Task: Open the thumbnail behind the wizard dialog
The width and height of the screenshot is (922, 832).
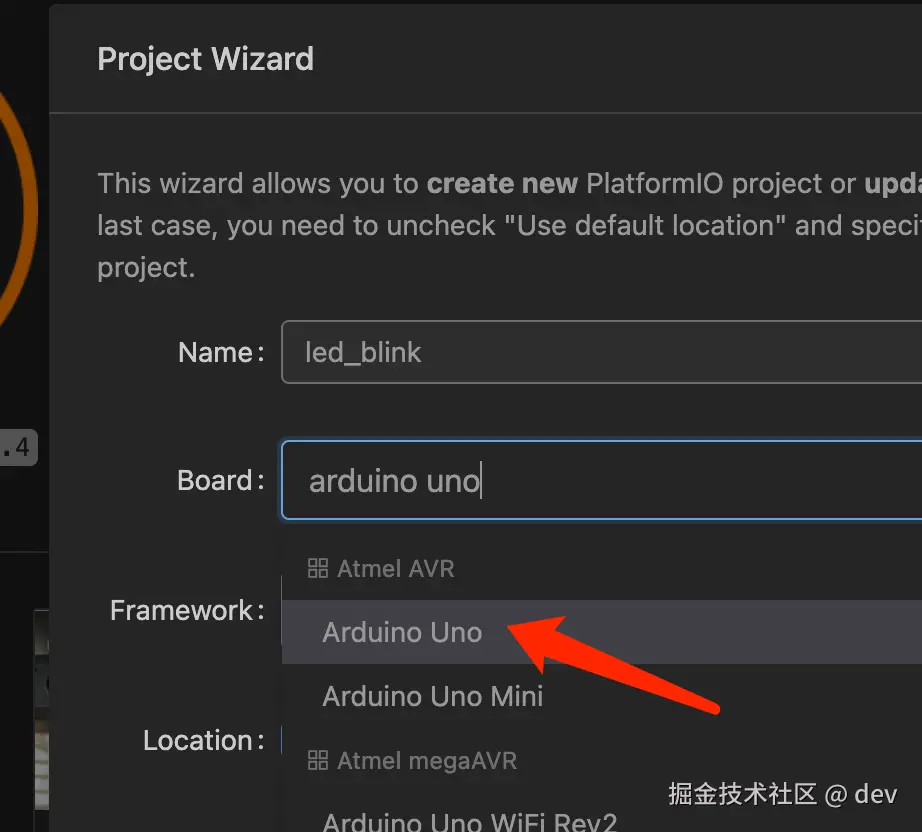Action: (40, 720)
